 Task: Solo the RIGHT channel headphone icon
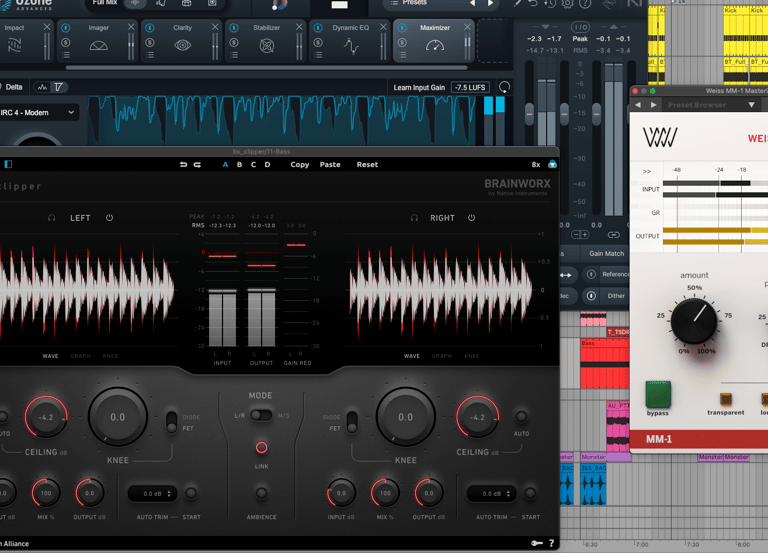click(414, 218)
